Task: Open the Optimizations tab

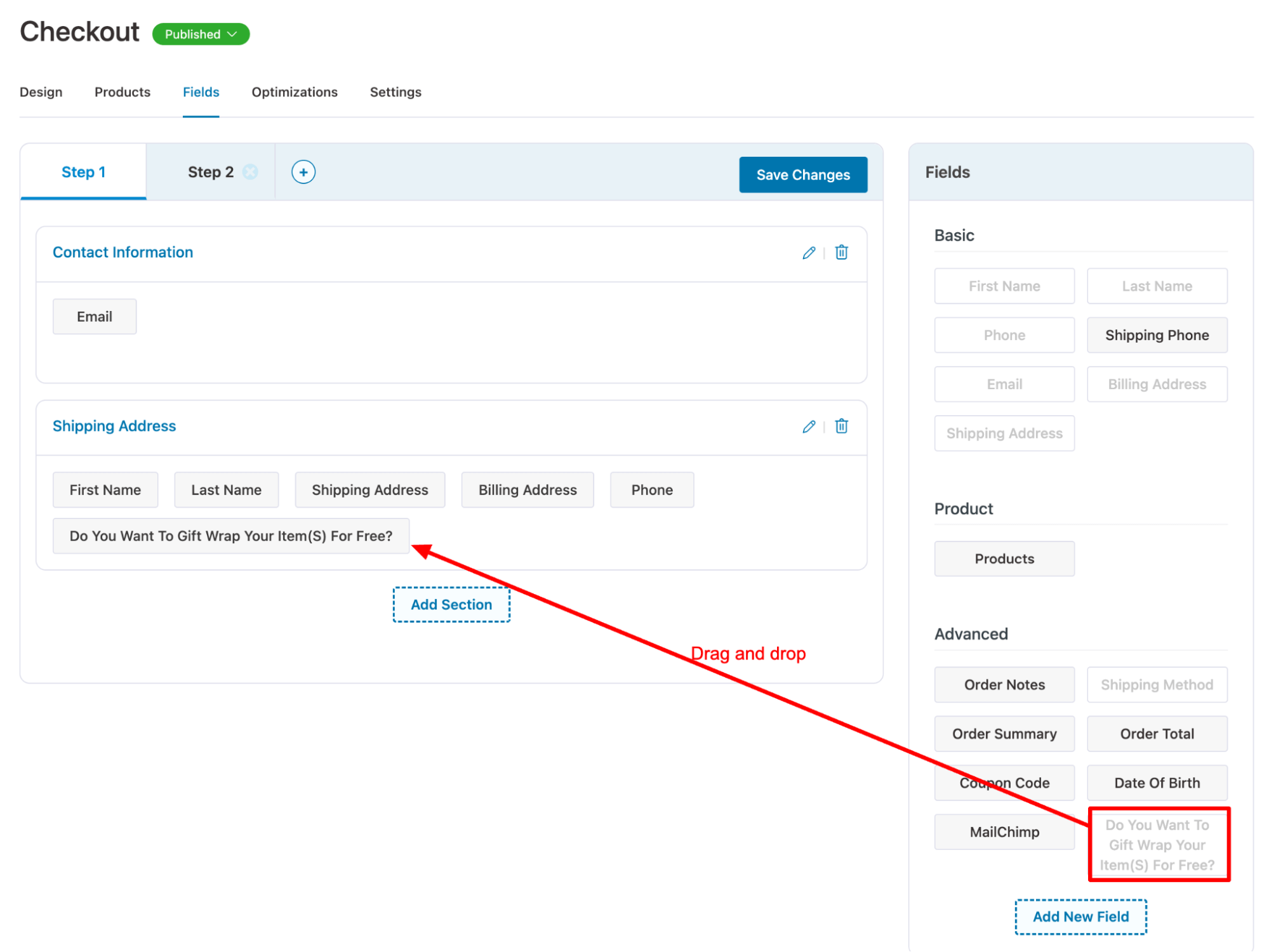Action: tap(294, 92)
